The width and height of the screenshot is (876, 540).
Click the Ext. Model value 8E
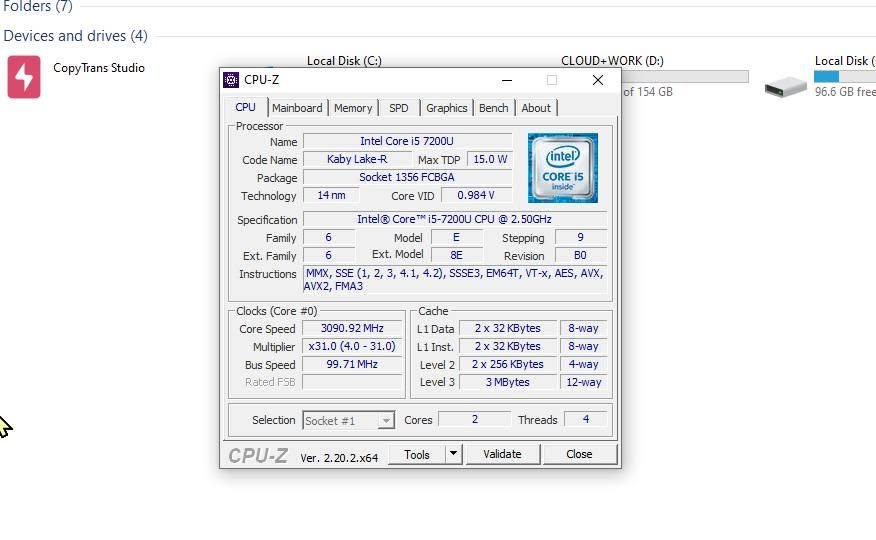pos(456,255)
